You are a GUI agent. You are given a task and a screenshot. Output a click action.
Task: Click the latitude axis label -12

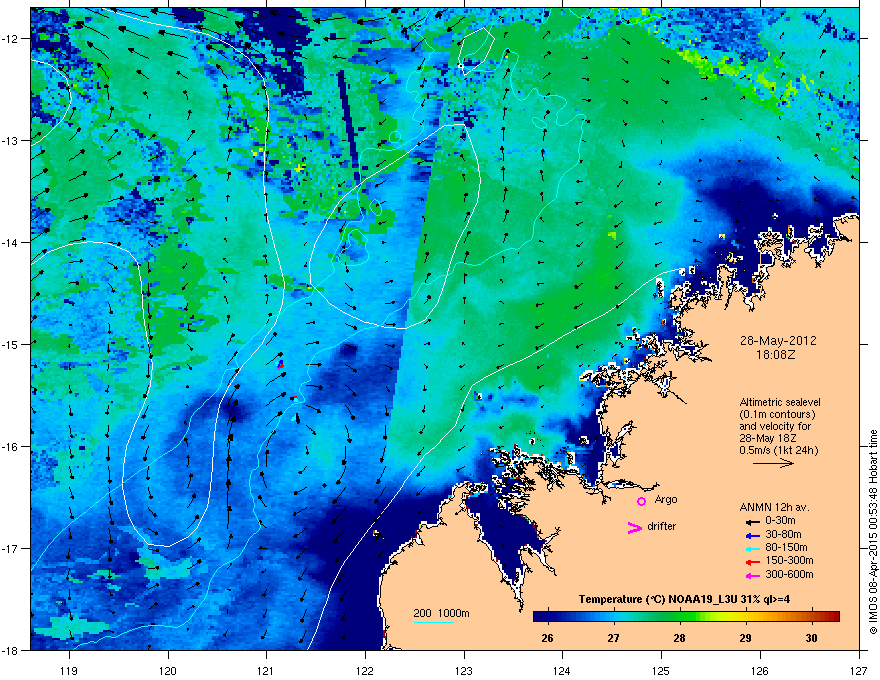(11, 39)
